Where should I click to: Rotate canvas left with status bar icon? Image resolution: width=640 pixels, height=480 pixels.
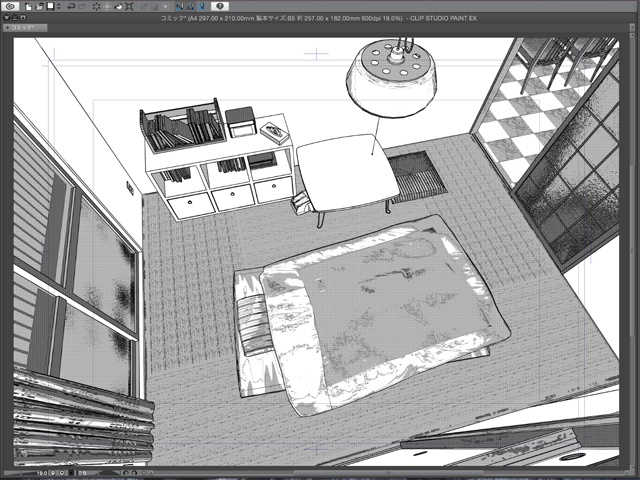(x=126, y=473)
